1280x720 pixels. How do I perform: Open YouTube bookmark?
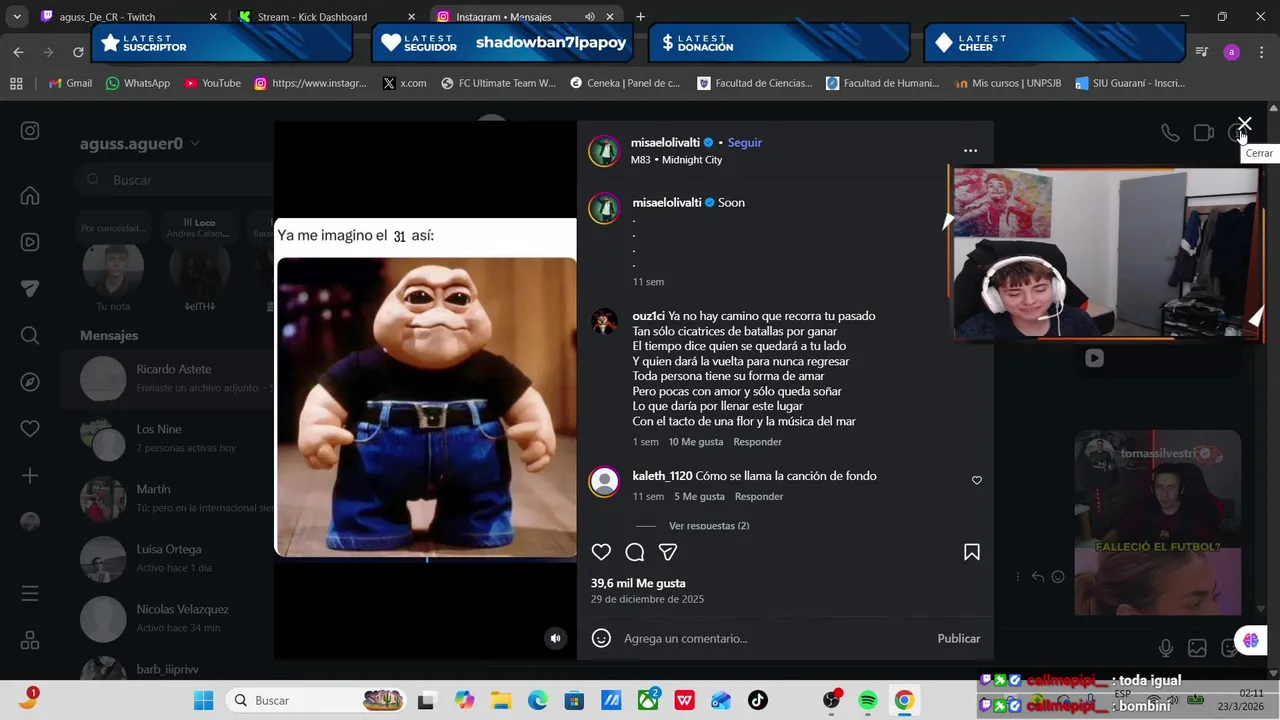[x=212, y=83]
